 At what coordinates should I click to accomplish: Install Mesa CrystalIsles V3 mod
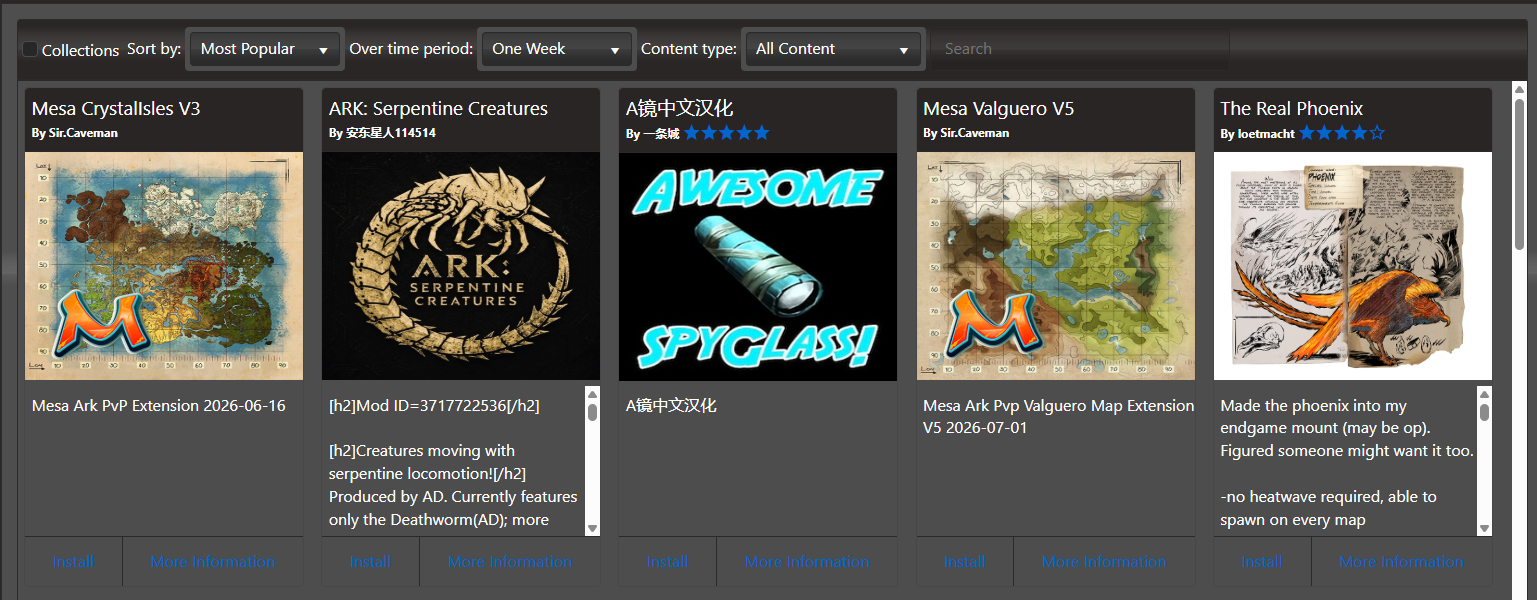[x=73, y=562]
